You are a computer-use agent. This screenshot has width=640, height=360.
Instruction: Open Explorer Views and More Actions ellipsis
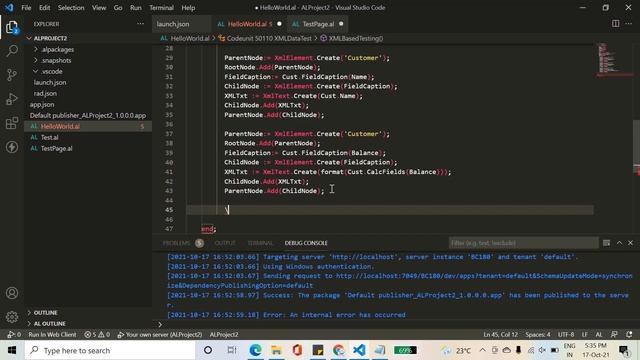[x=140, y=24]
